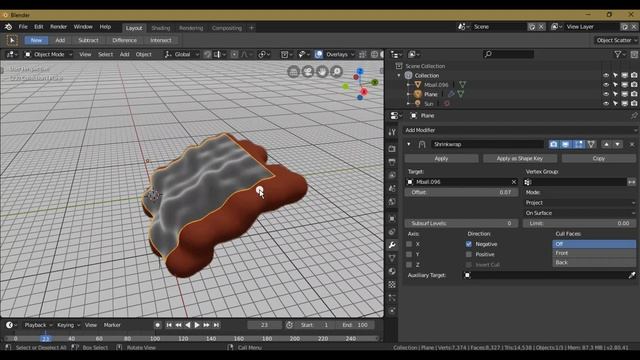Screen dimensions: 640x360
Task: Open the Modifiers properties tab (wrench icon)
Action: click(392, 245)
